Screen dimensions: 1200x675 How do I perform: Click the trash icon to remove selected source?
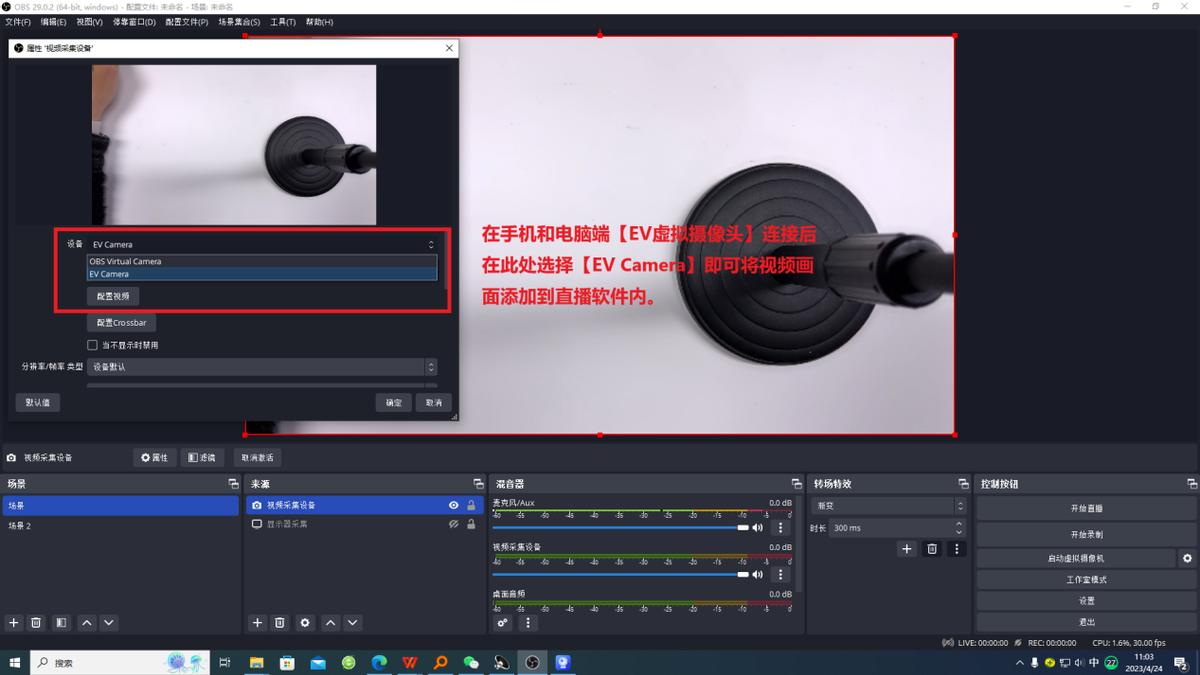click(x=280, y=622)
